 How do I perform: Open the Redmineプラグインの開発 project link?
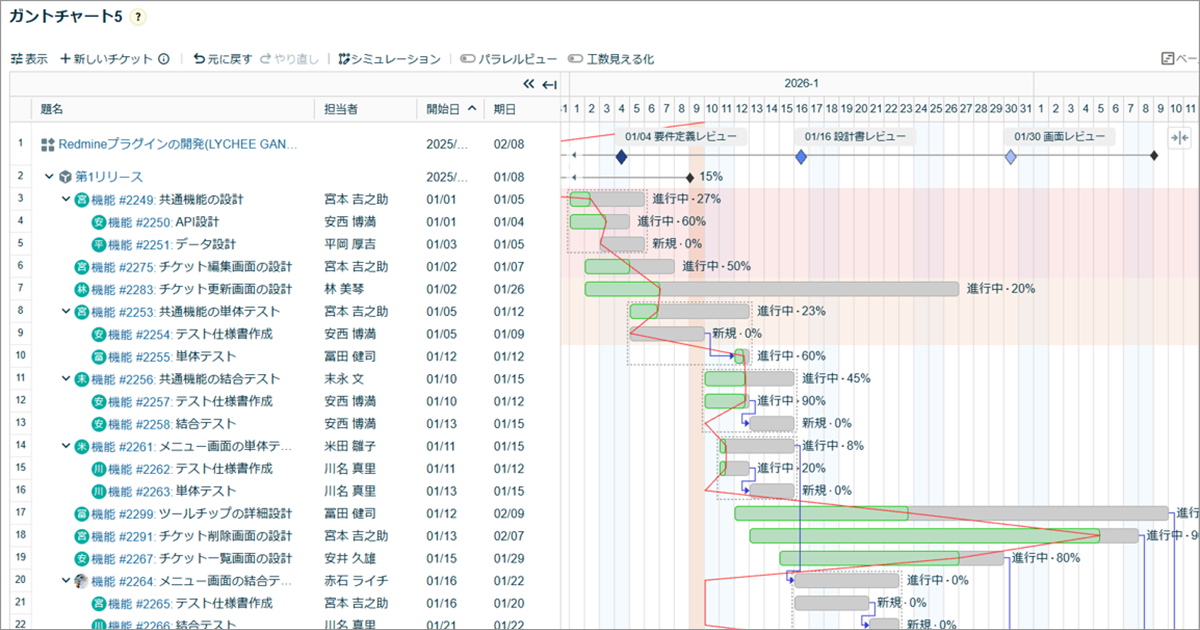click(177, 145)
